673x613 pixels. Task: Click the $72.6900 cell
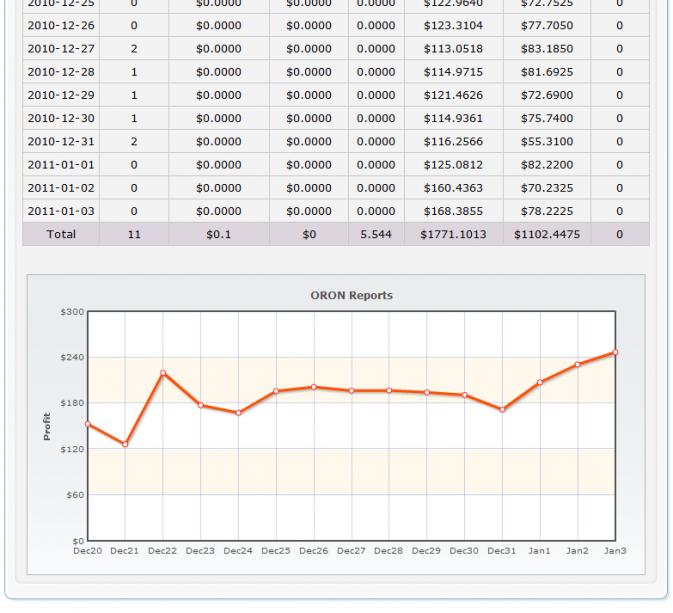547,95
